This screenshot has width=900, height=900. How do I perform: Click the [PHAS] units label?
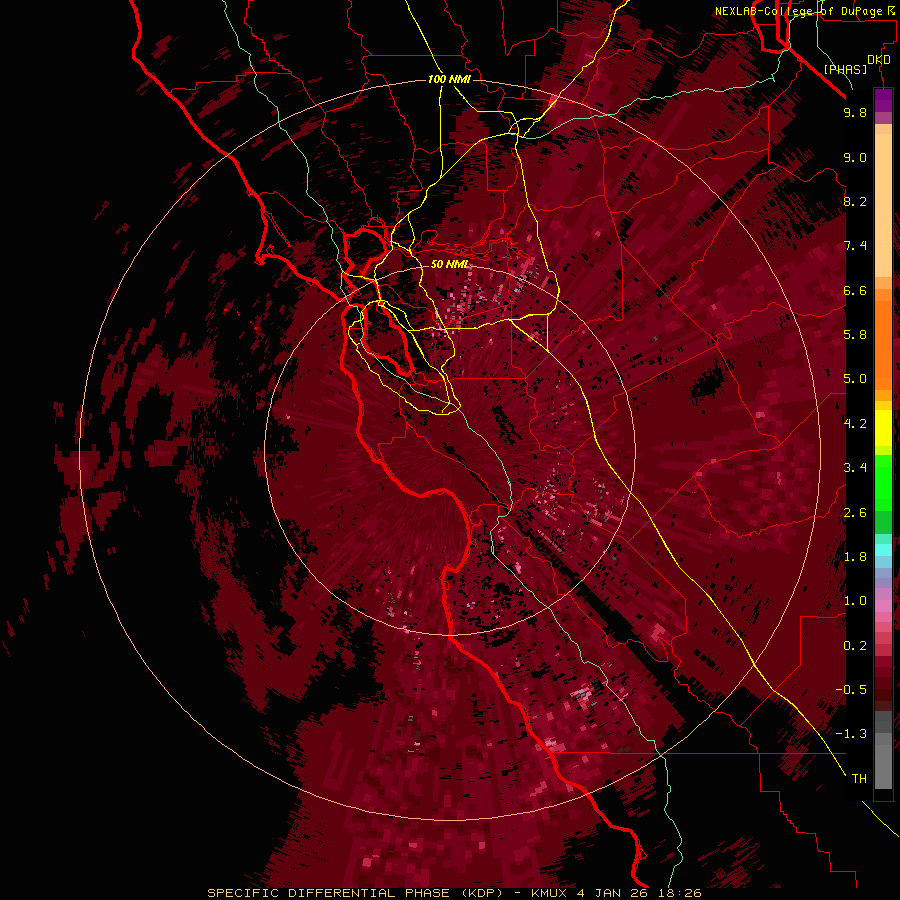tap(845, 70)
